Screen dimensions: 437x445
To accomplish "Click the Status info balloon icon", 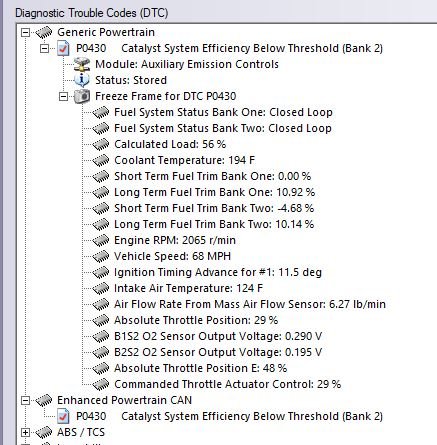I will 82,80.
